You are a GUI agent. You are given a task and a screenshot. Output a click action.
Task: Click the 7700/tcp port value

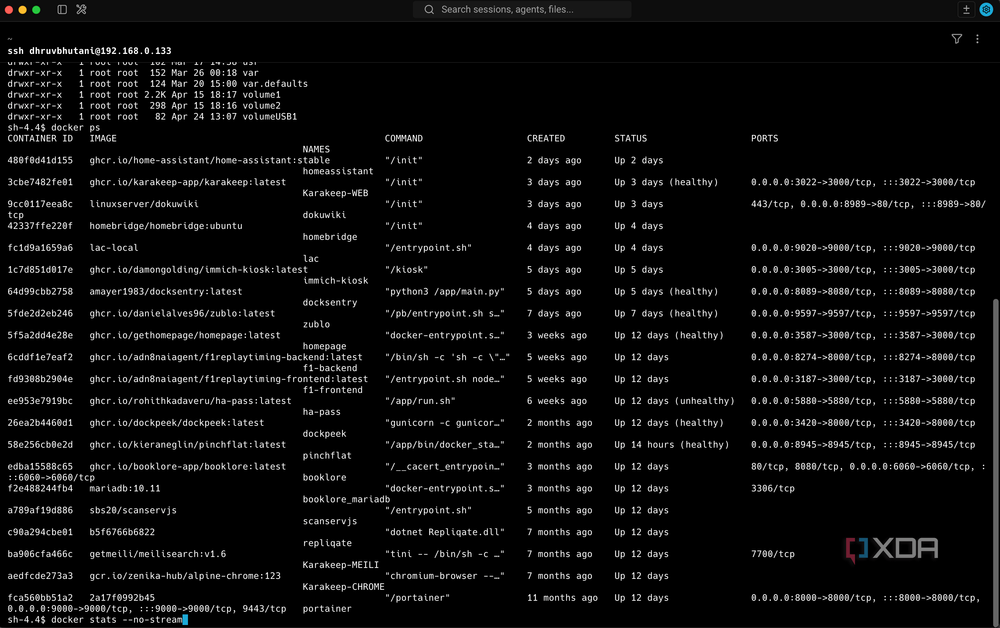[773, 554]
